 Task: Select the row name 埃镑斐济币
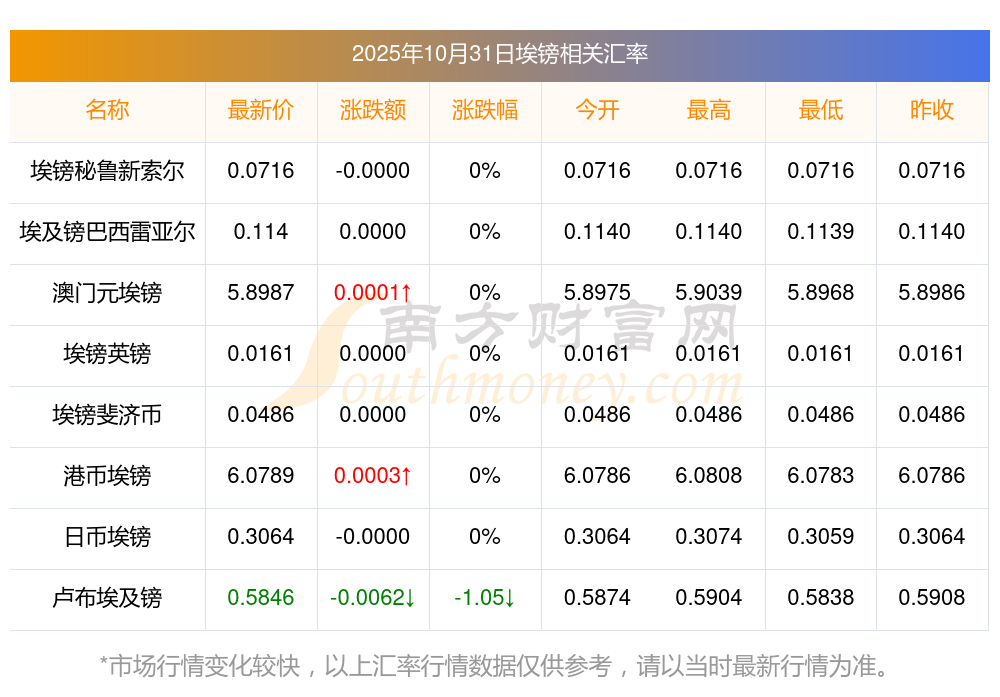pyautogui.click(x=107, y=415)
